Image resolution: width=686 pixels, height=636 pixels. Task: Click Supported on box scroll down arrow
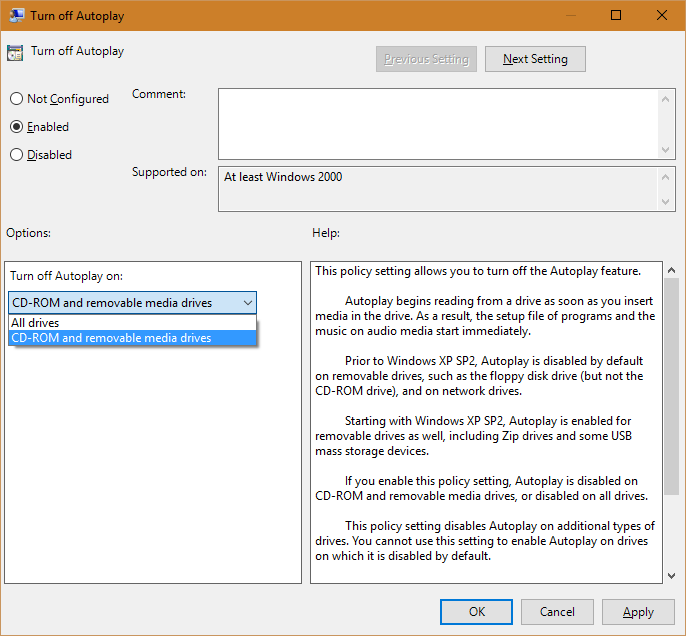665,202
